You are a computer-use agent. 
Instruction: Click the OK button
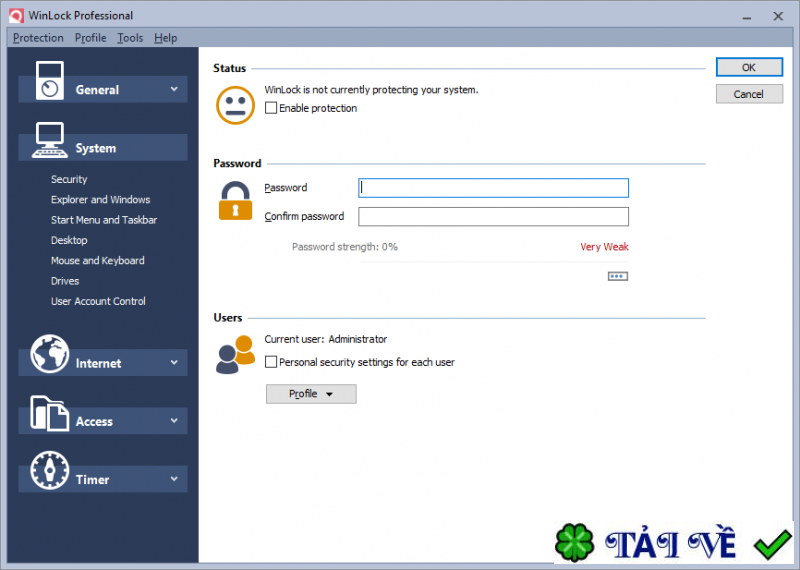(749, 67)
